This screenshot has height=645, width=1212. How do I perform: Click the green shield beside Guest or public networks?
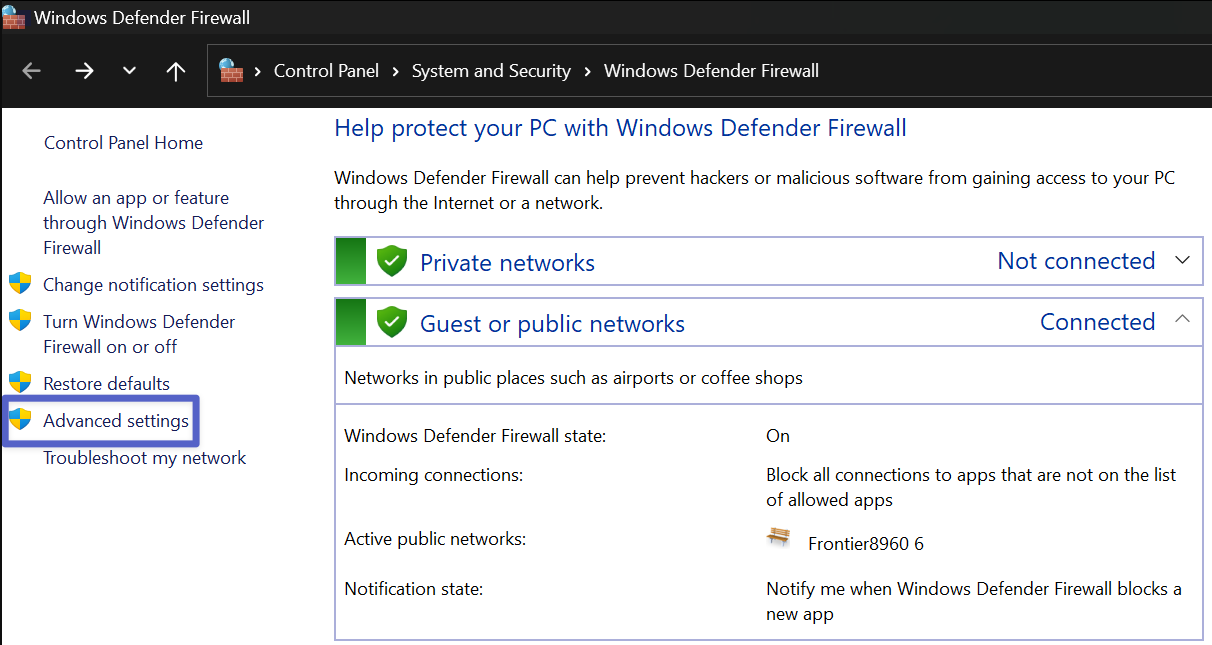tap(392, 323)
